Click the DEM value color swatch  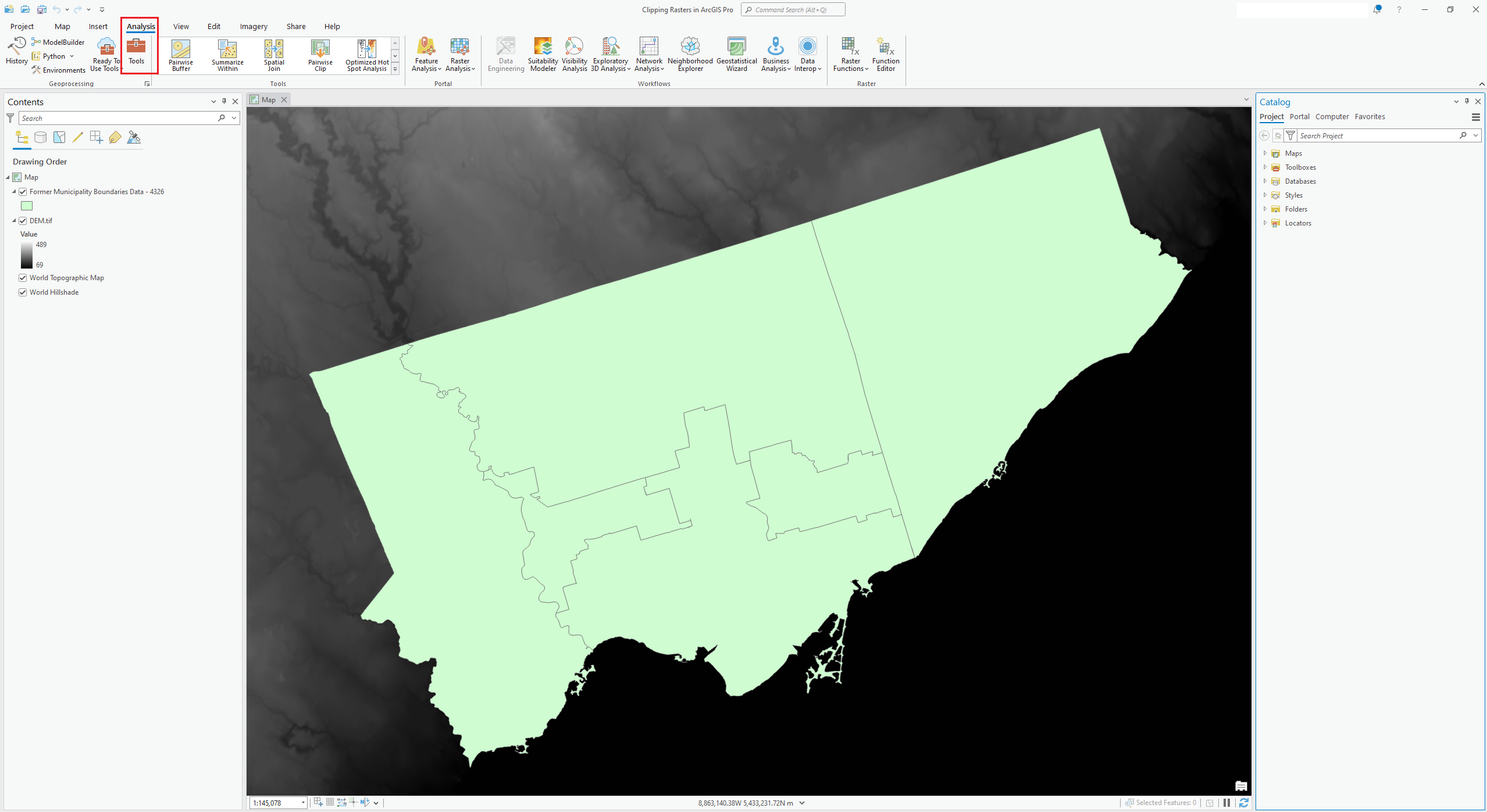point(27,253)
